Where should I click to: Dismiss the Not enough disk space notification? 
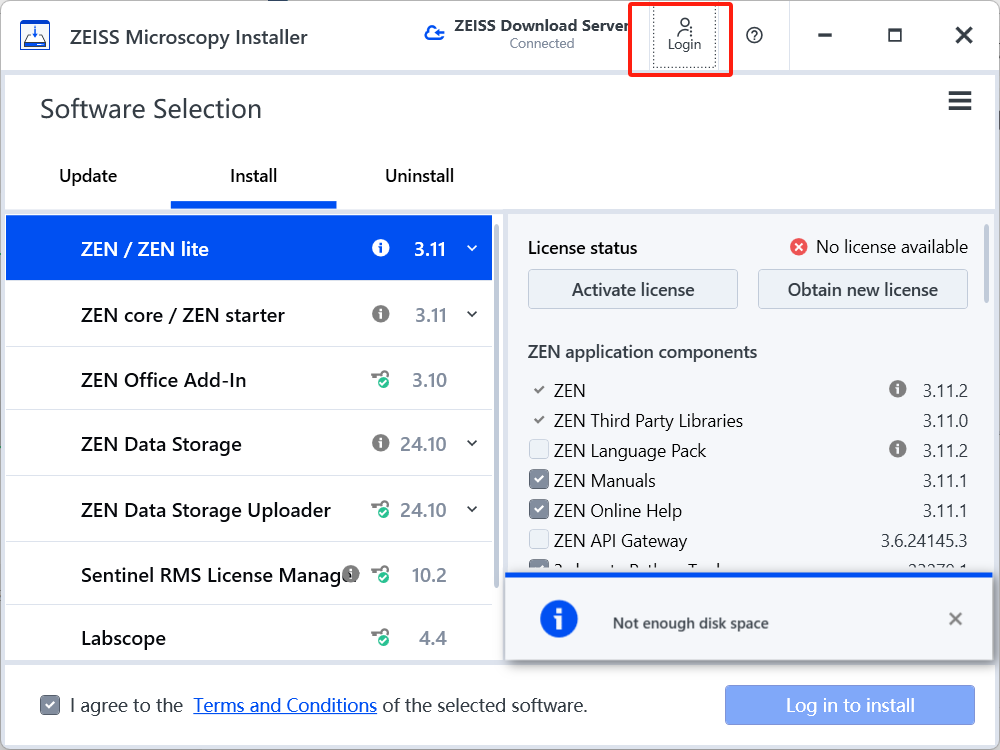point(955,619)
